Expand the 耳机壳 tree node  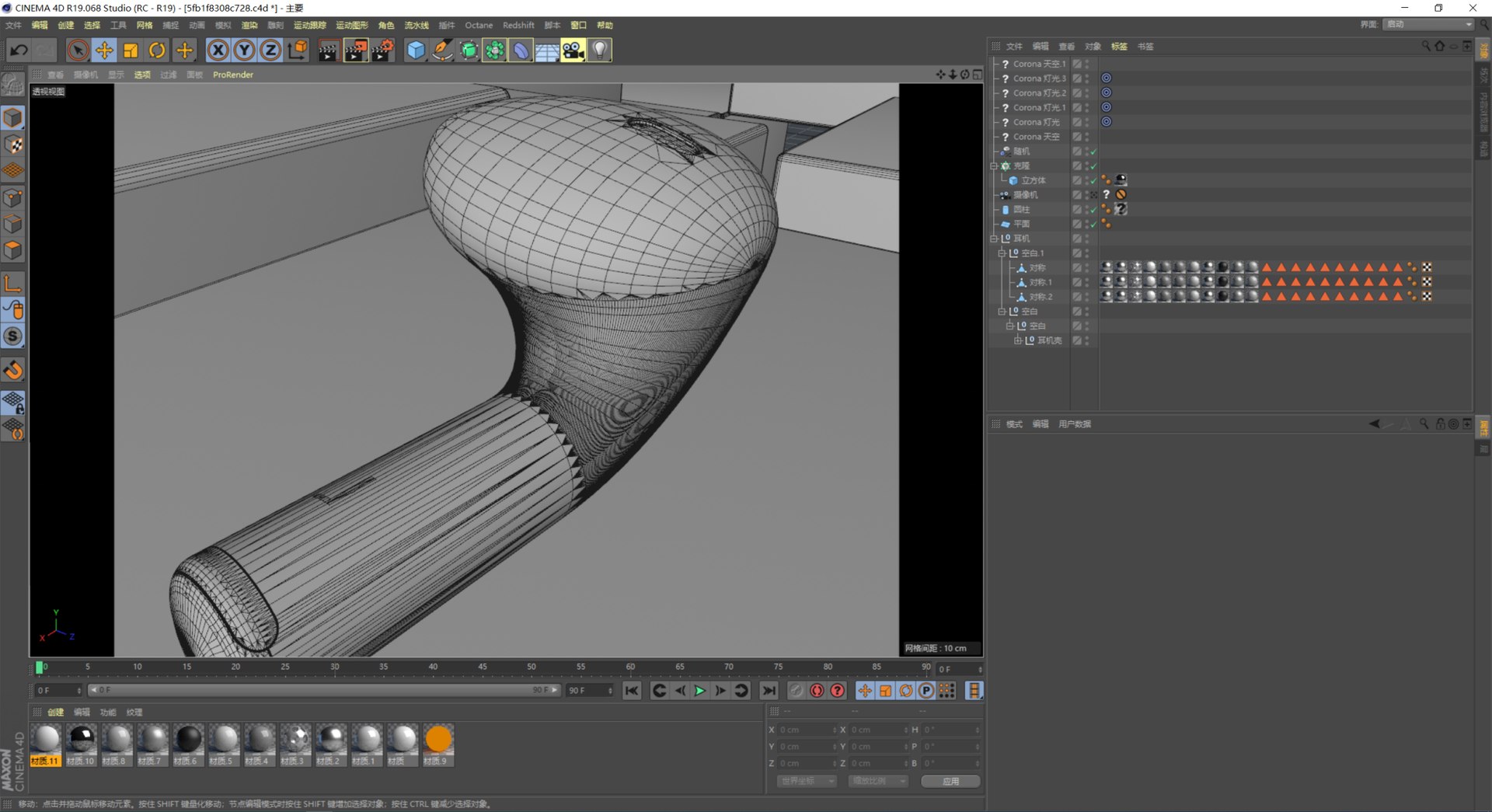coord(1018,340)
